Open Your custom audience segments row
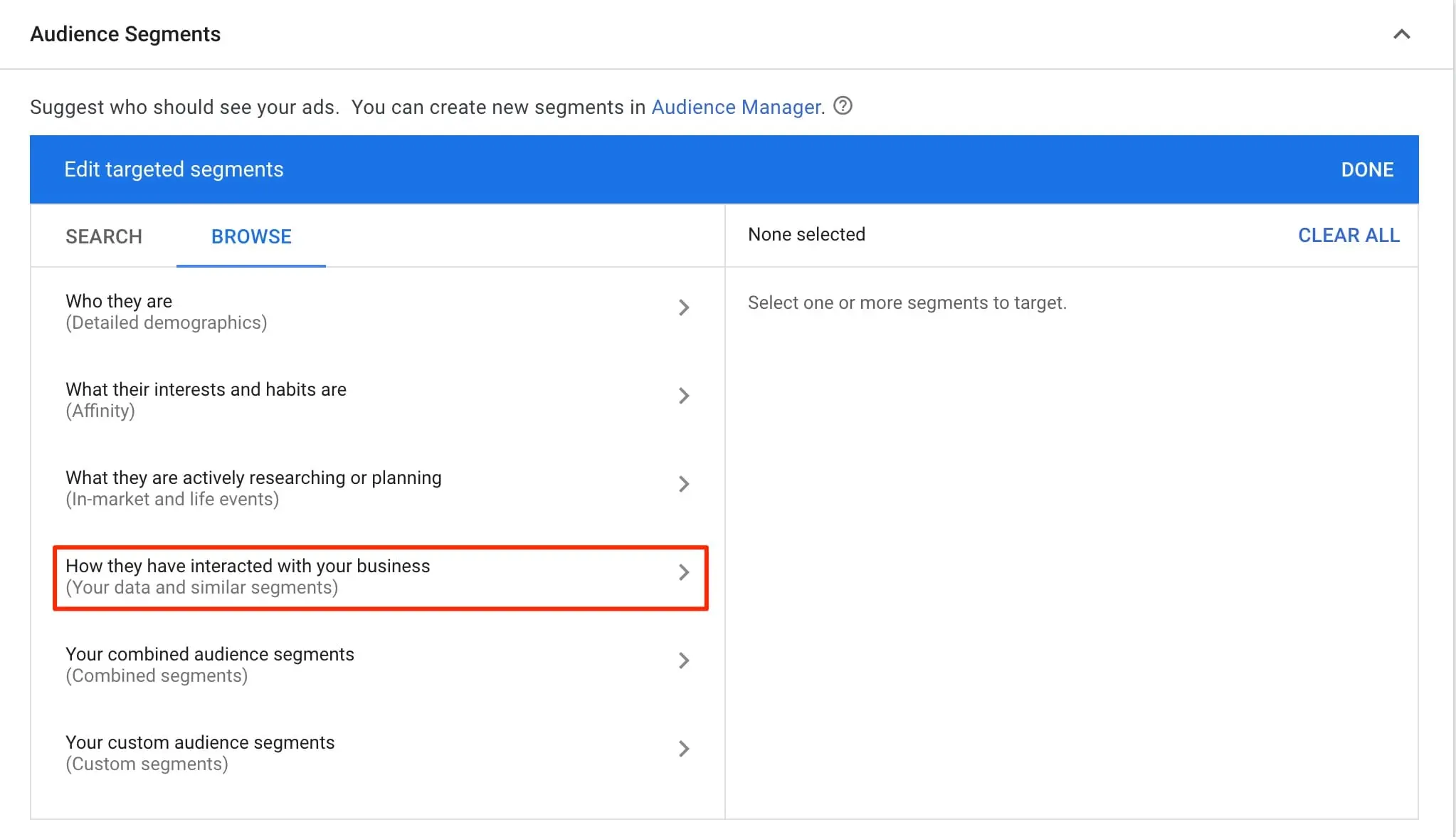The image size is (1456, 837). tap(200, 752)
